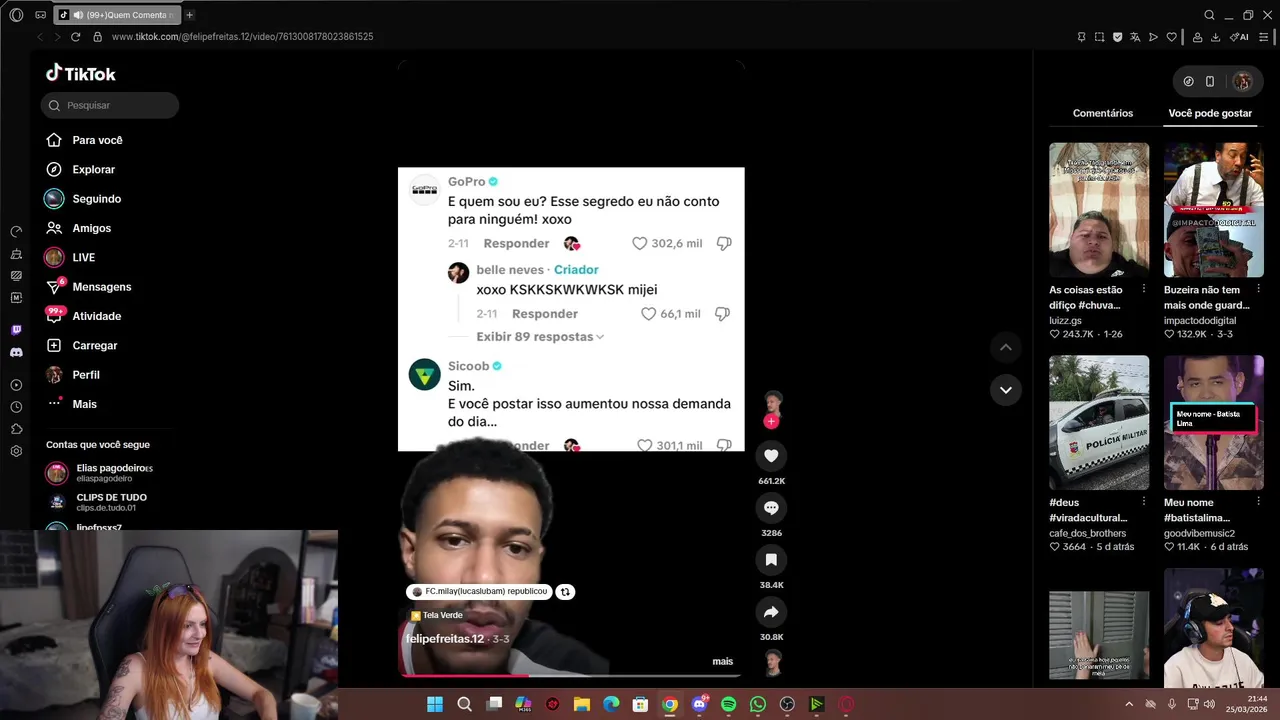Viewport: 1280px width, 720px height.
Task: Seek in the video progress bar
Action: [571, 676]
